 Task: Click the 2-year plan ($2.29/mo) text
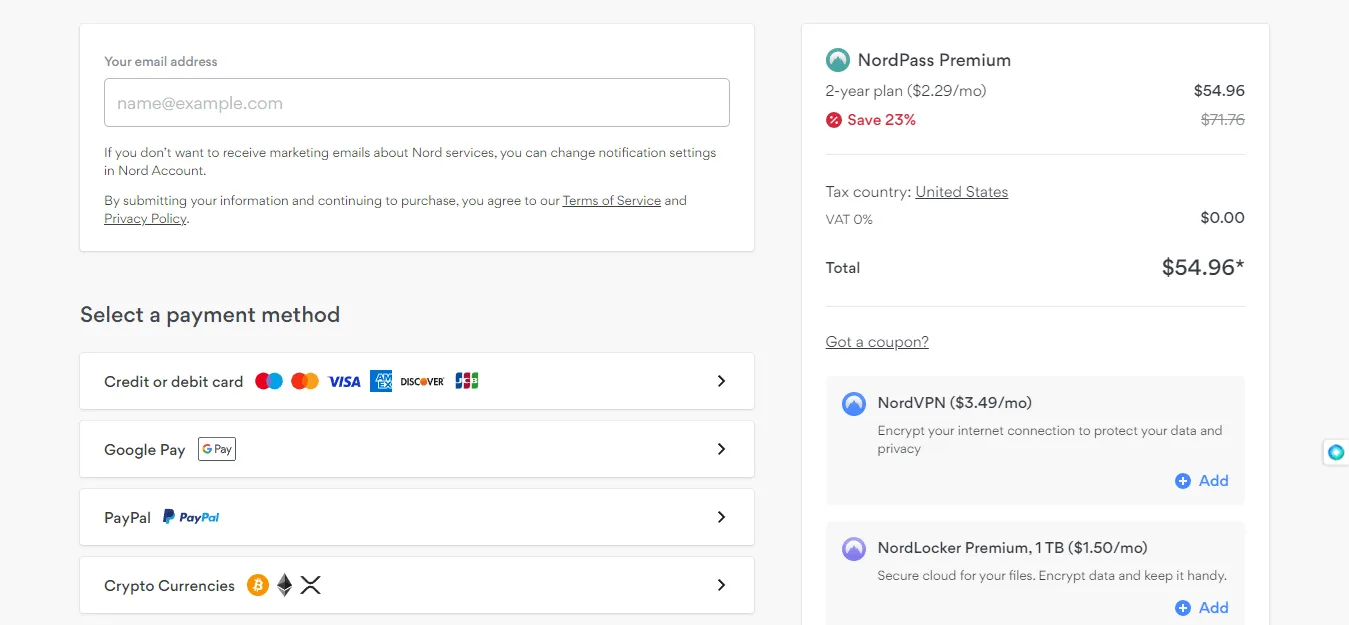tap(906, 91)
